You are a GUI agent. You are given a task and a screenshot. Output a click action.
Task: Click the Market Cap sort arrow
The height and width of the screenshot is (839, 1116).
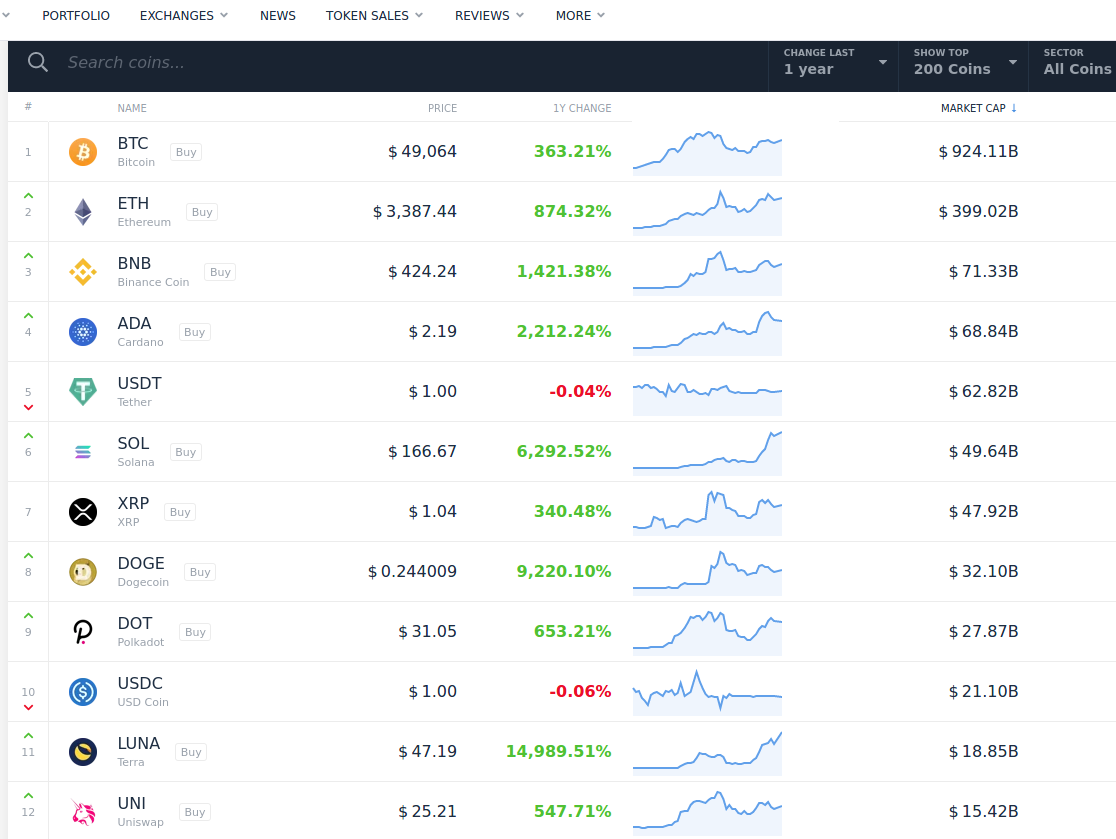(1014, 108)
